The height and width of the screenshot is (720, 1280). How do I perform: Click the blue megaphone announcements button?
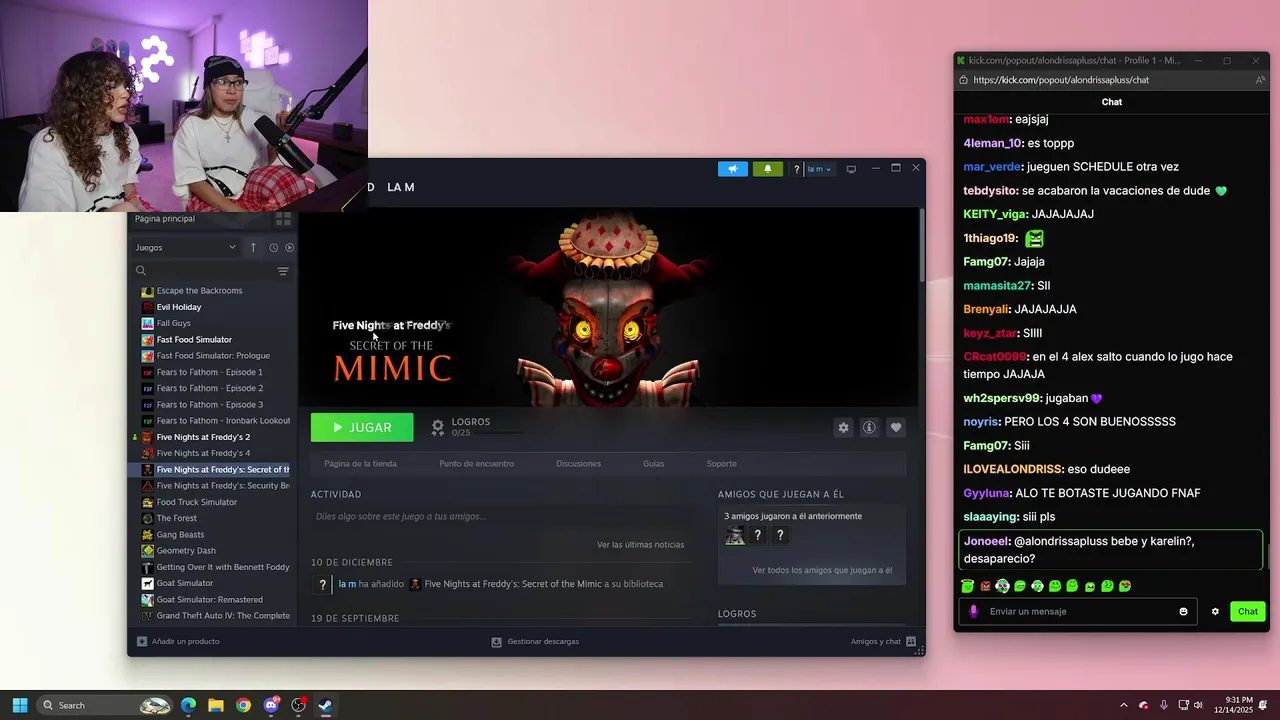pyautogui.click(x=733, y=169)
